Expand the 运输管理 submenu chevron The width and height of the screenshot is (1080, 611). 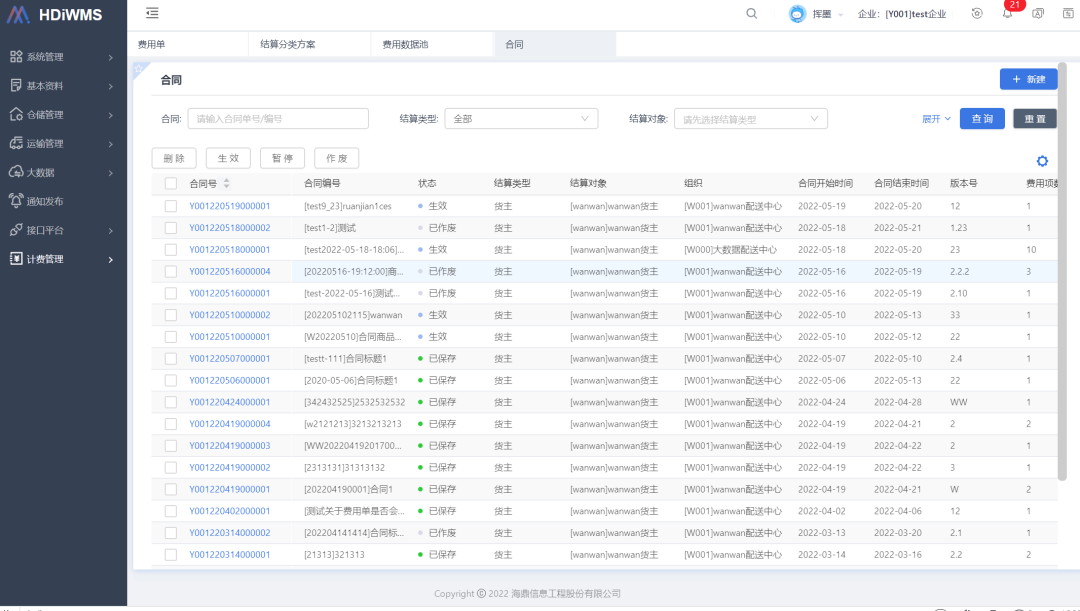[x=110, y=144]
